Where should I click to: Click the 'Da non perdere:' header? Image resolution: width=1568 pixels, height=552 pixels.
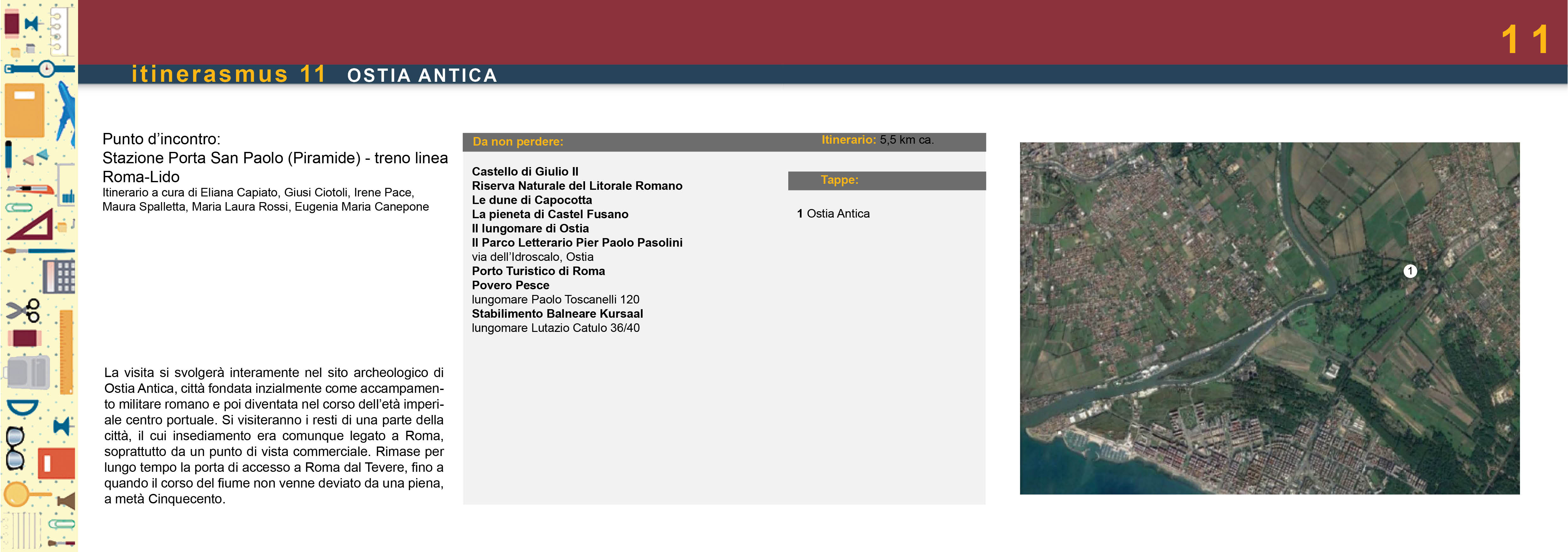tap(518, 142)
